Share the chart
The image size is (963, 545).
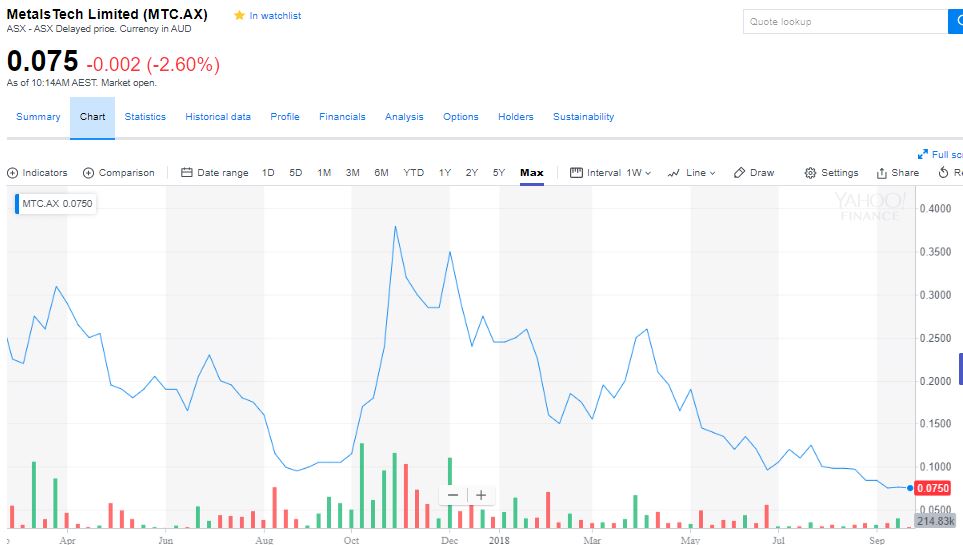897,173
